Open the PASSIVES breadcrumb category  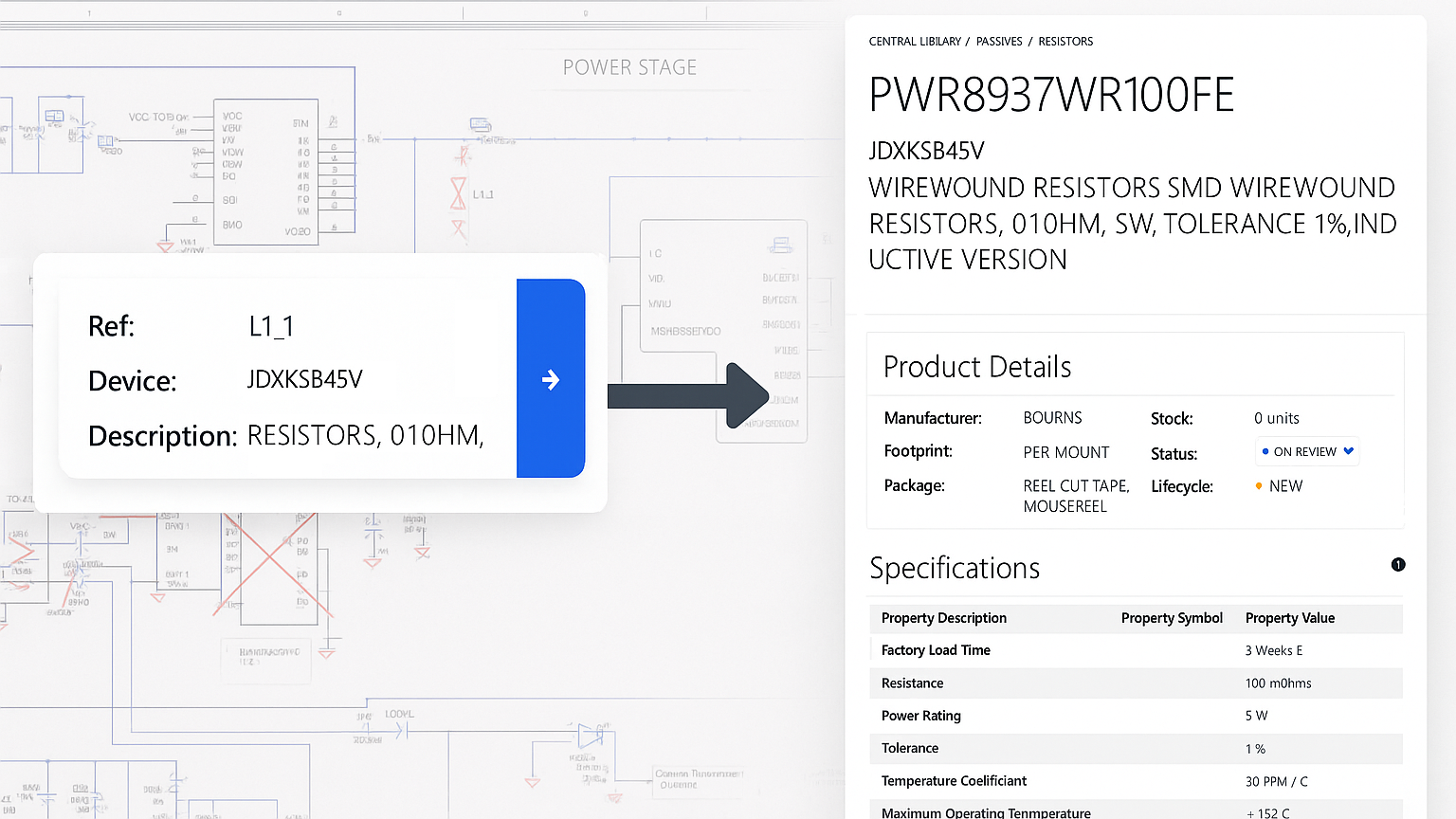pos(999,42)
